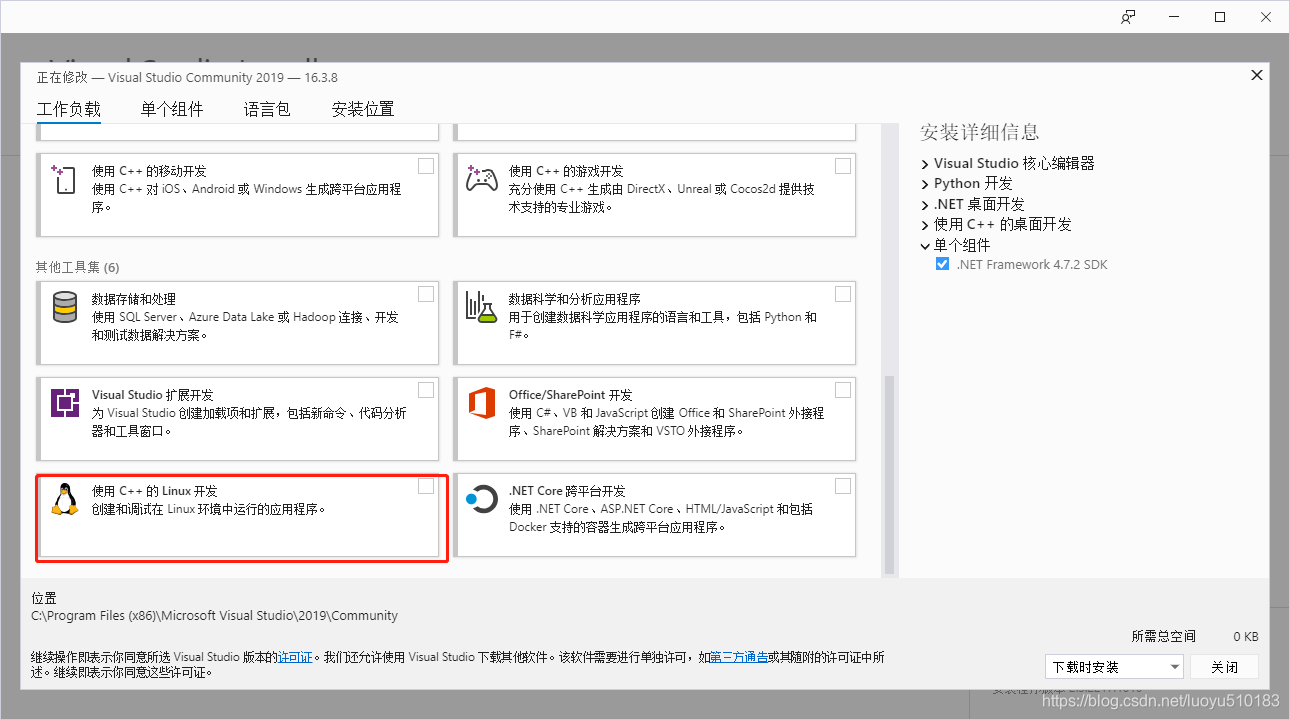The width and height of the screenshot is (1290, 720).
Task: Click the .NET Core cross-platform icon
Action: 482,499
